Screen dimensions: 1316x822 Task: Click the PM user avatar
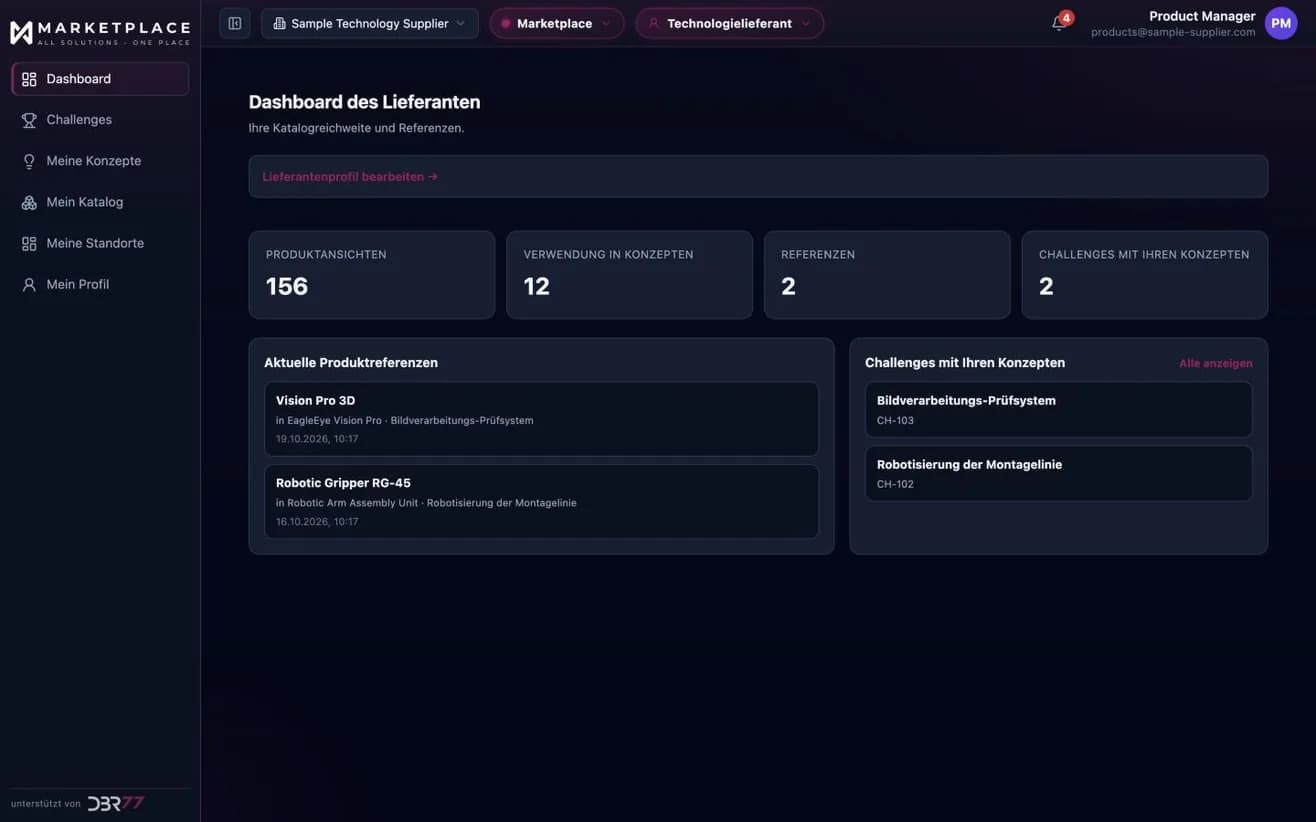[x=1281, y=23]
